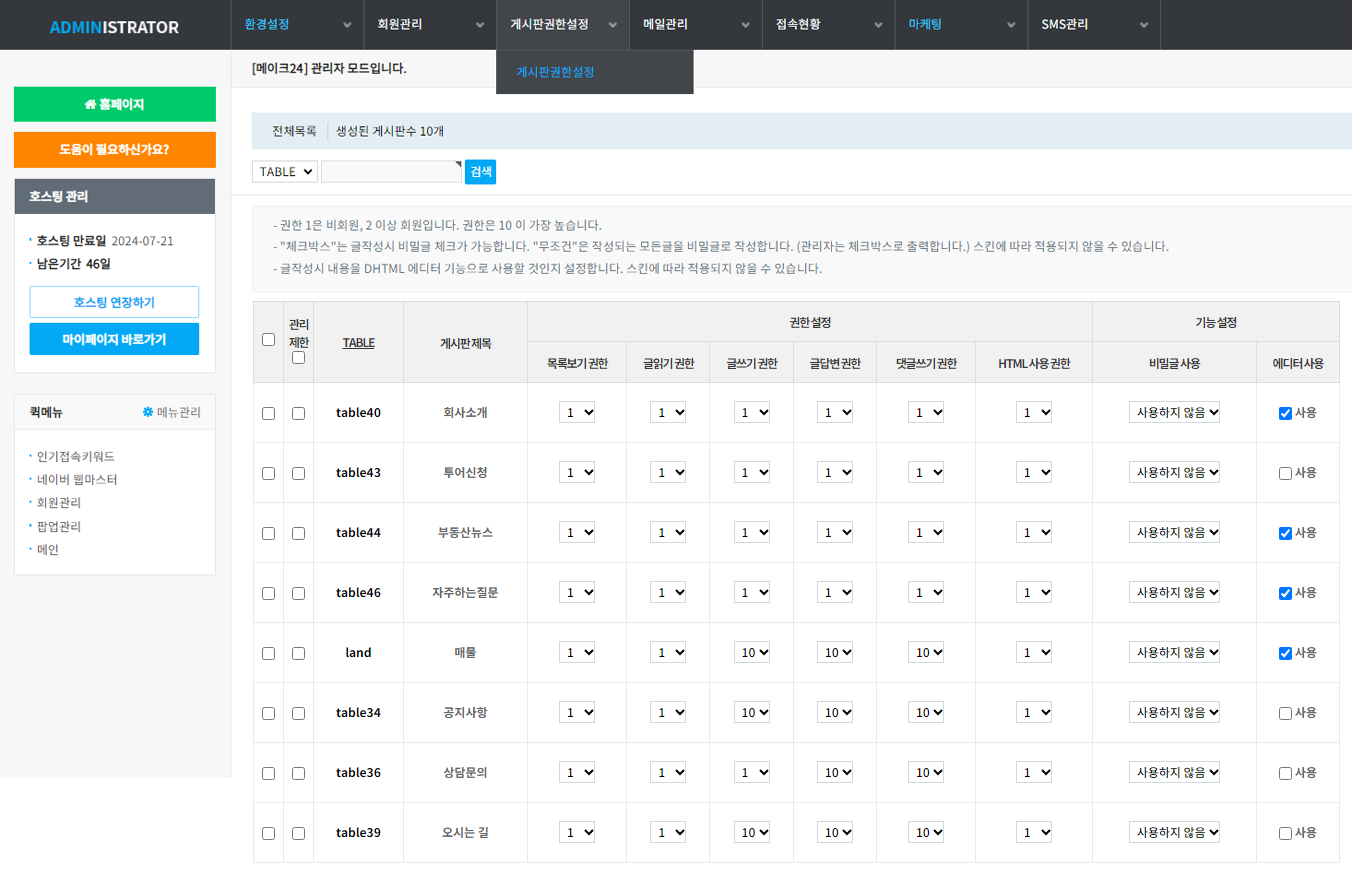Check the 관리제한 box for table43
This screenshot has width=1352, height=876.
(298, 473)
